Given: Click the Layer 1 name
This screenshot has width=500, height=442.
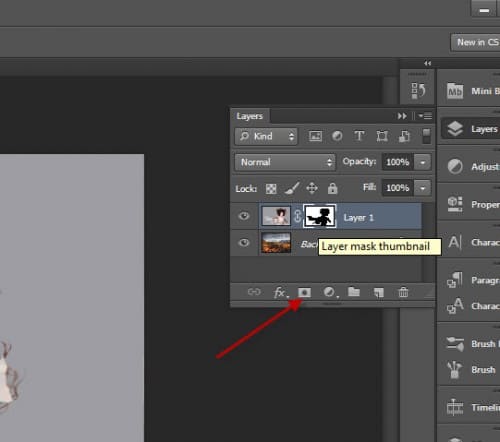Looking at the screenshot, I should 358,218.
